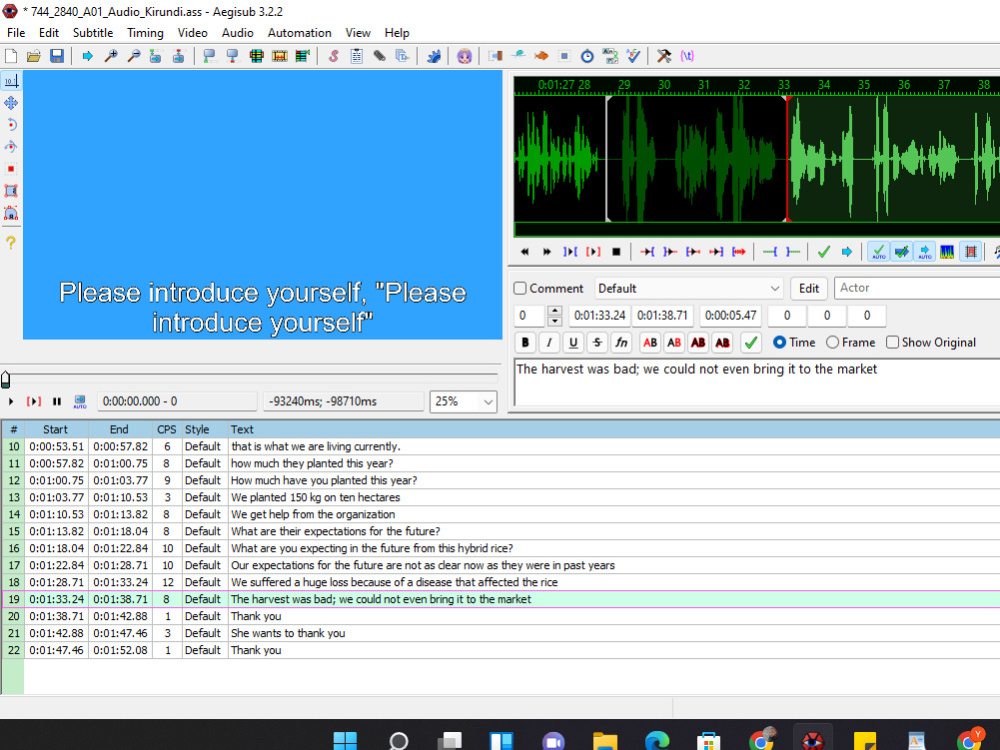
Task: Select the Drag subtitles cross-arrow tool
Action: 11,103
